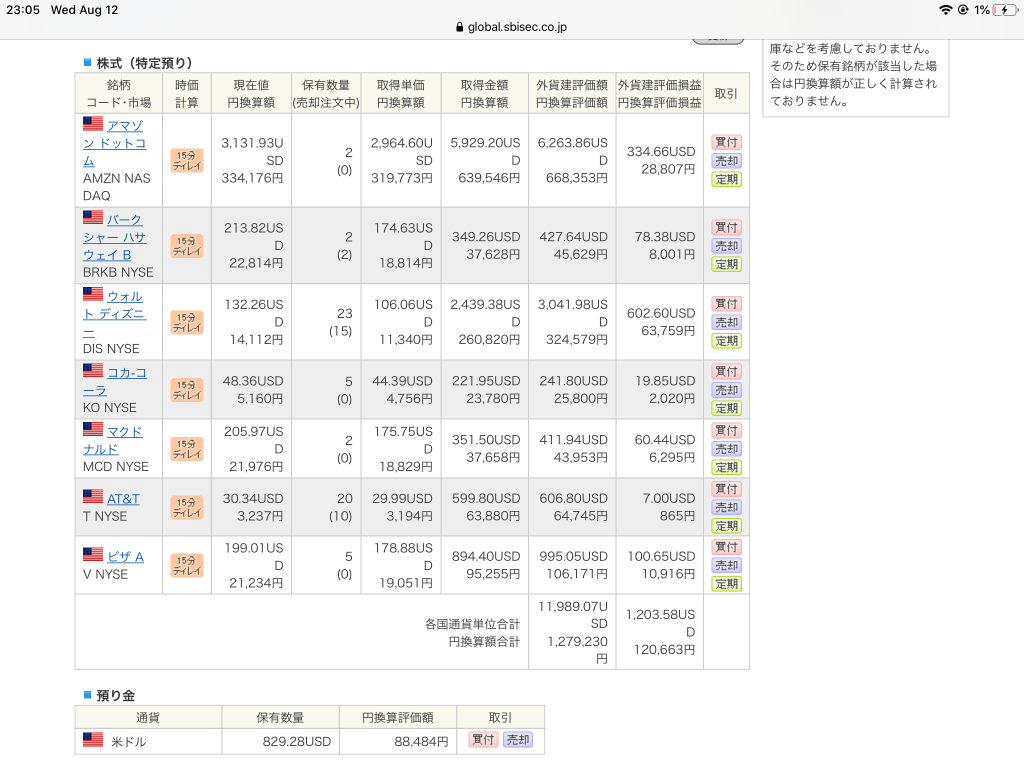Click 15分ディレイ badge in Visa row
The height and width of the screenshot is (768, 1024).
pos(187,566)
